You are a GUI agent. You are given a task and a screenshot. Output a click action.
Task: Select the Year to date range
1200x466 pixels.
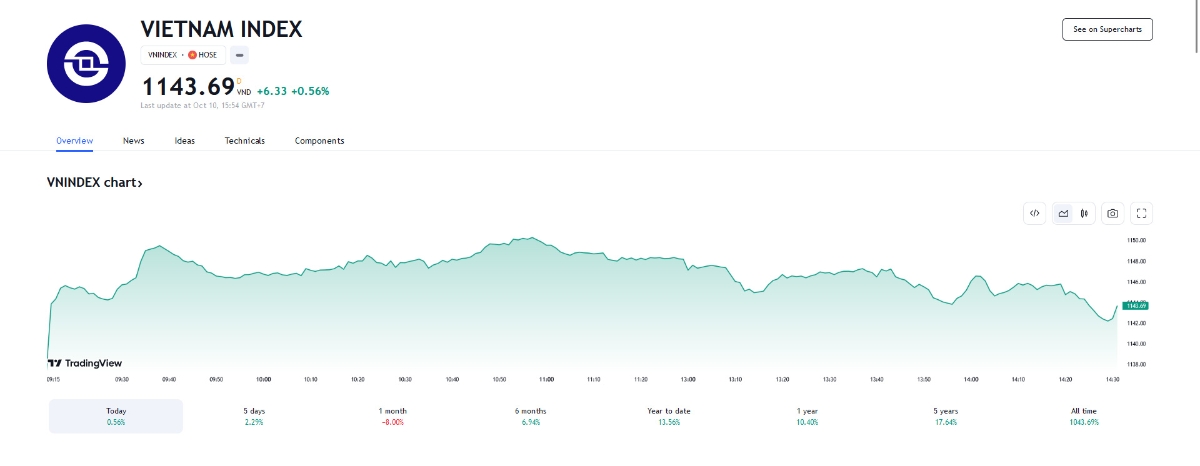coord(669,416)
